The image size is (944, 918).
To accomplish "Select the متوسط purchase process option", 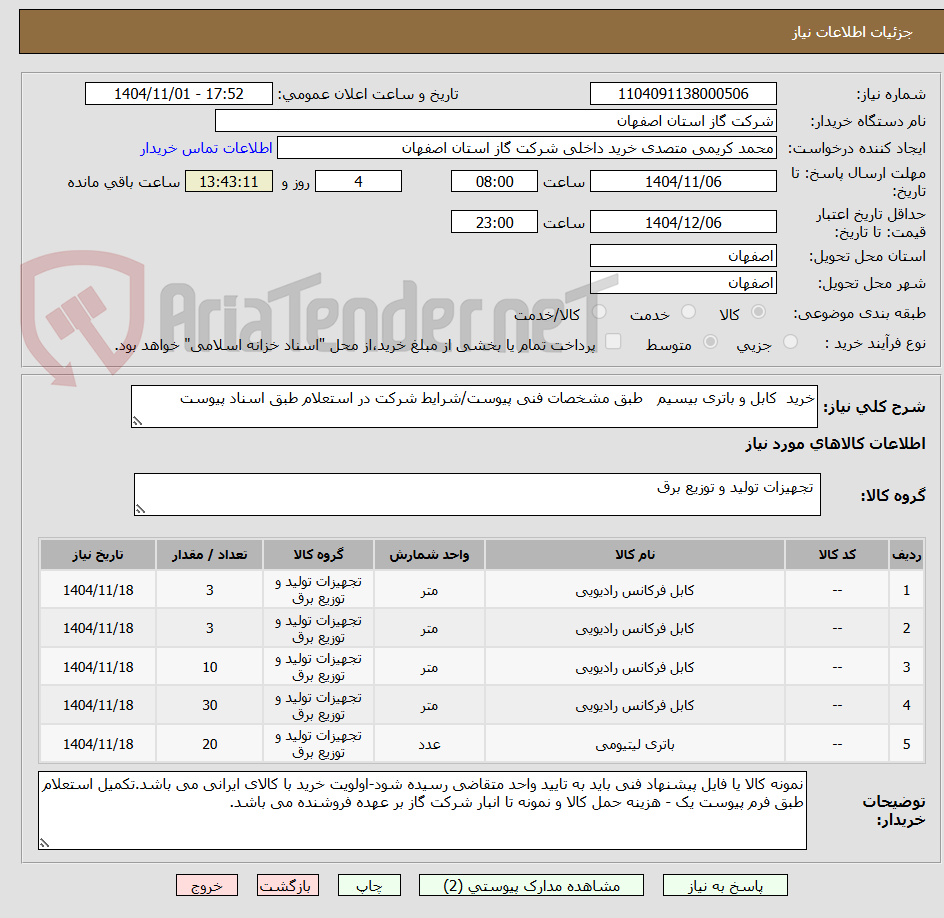I will point(711,340).
